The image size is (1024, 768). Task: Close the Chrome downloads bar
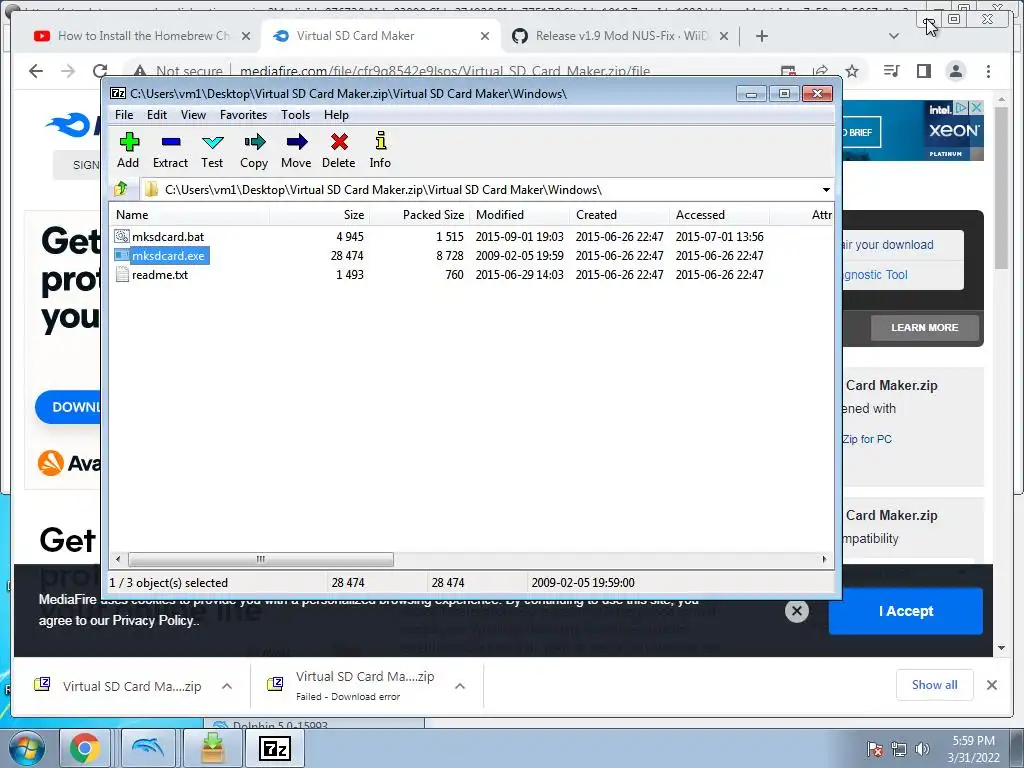991,685
